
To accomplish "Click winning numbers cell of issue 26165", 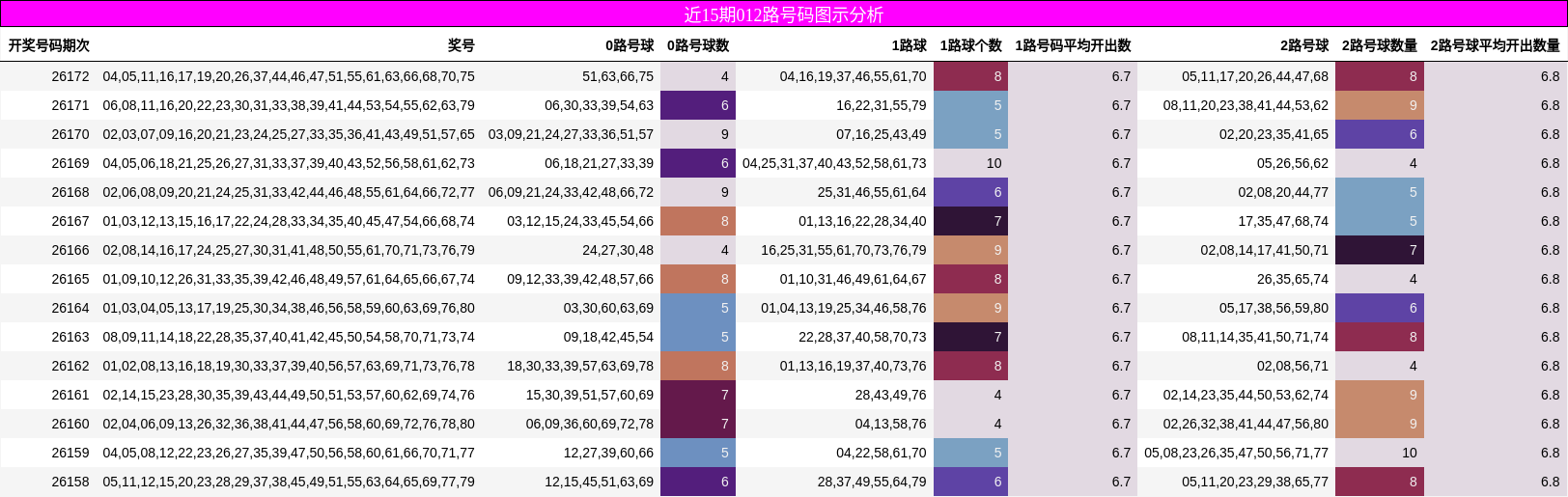I will pyautogui.click(x=289, y=279).
